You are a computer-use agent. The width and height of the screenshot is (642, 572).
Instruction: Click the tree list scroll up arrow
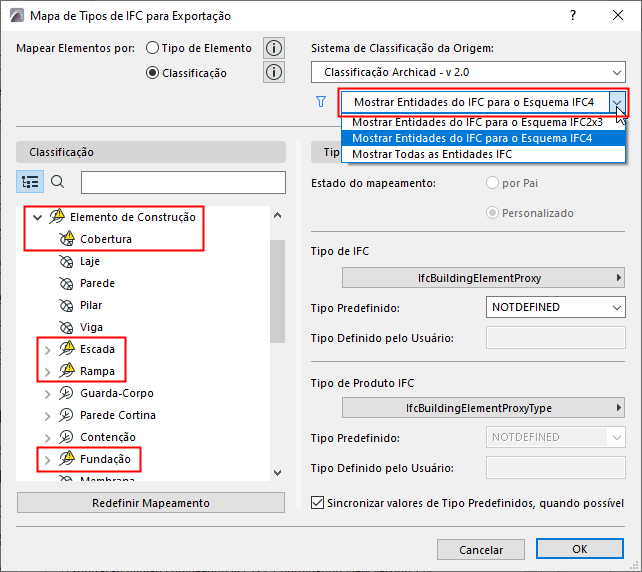pyautogui.click(x=278, y=215)
